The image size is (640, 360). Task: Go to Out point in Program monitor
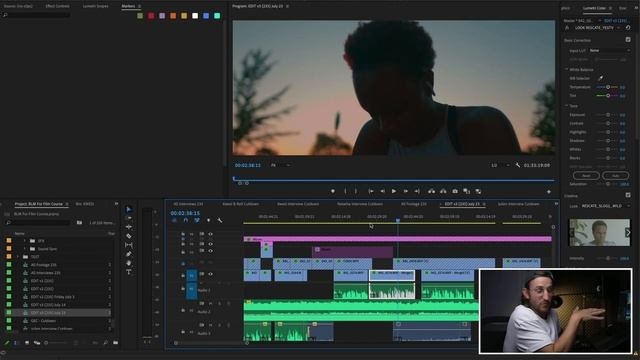pyautogui.click(x=417, y=191)
